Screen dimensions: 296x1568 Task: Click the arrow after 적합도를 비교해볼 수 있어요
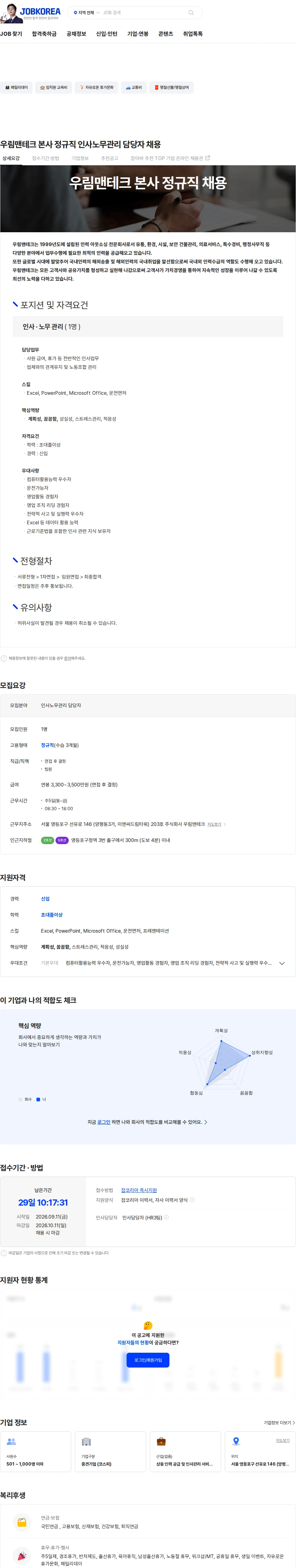click(x=206, y=1122)
